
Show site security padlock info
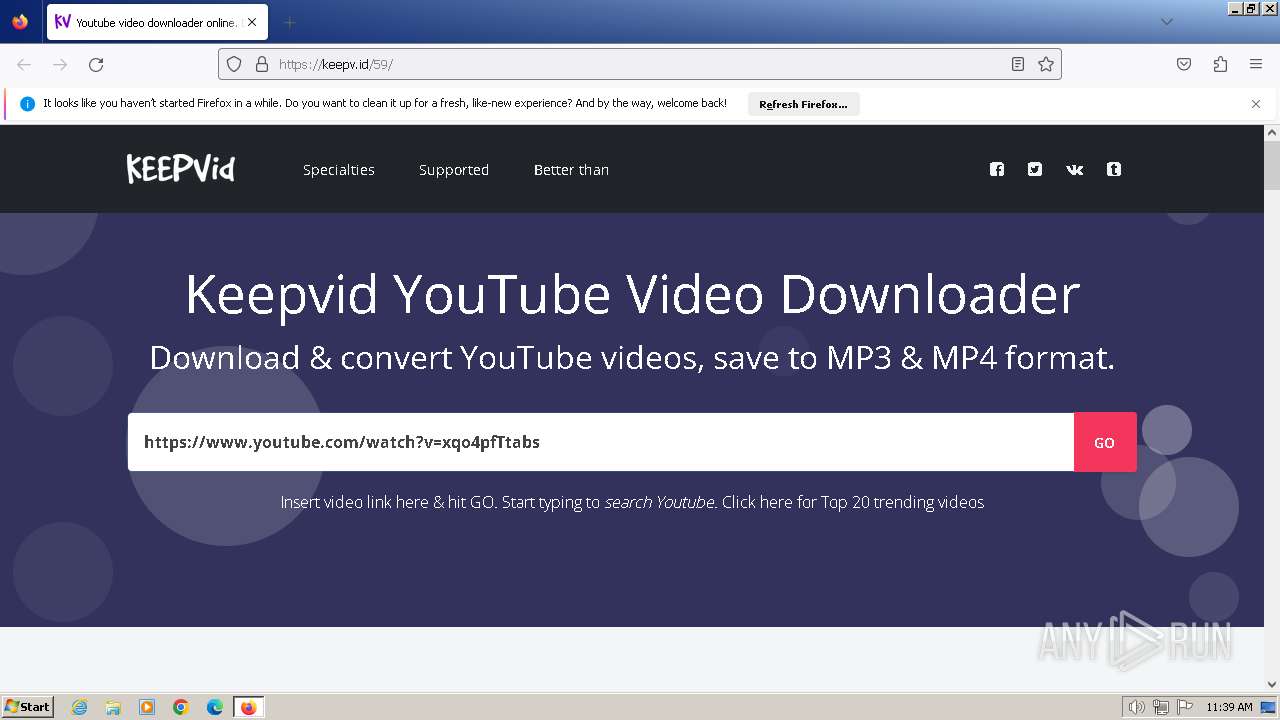tap(262, 64)
